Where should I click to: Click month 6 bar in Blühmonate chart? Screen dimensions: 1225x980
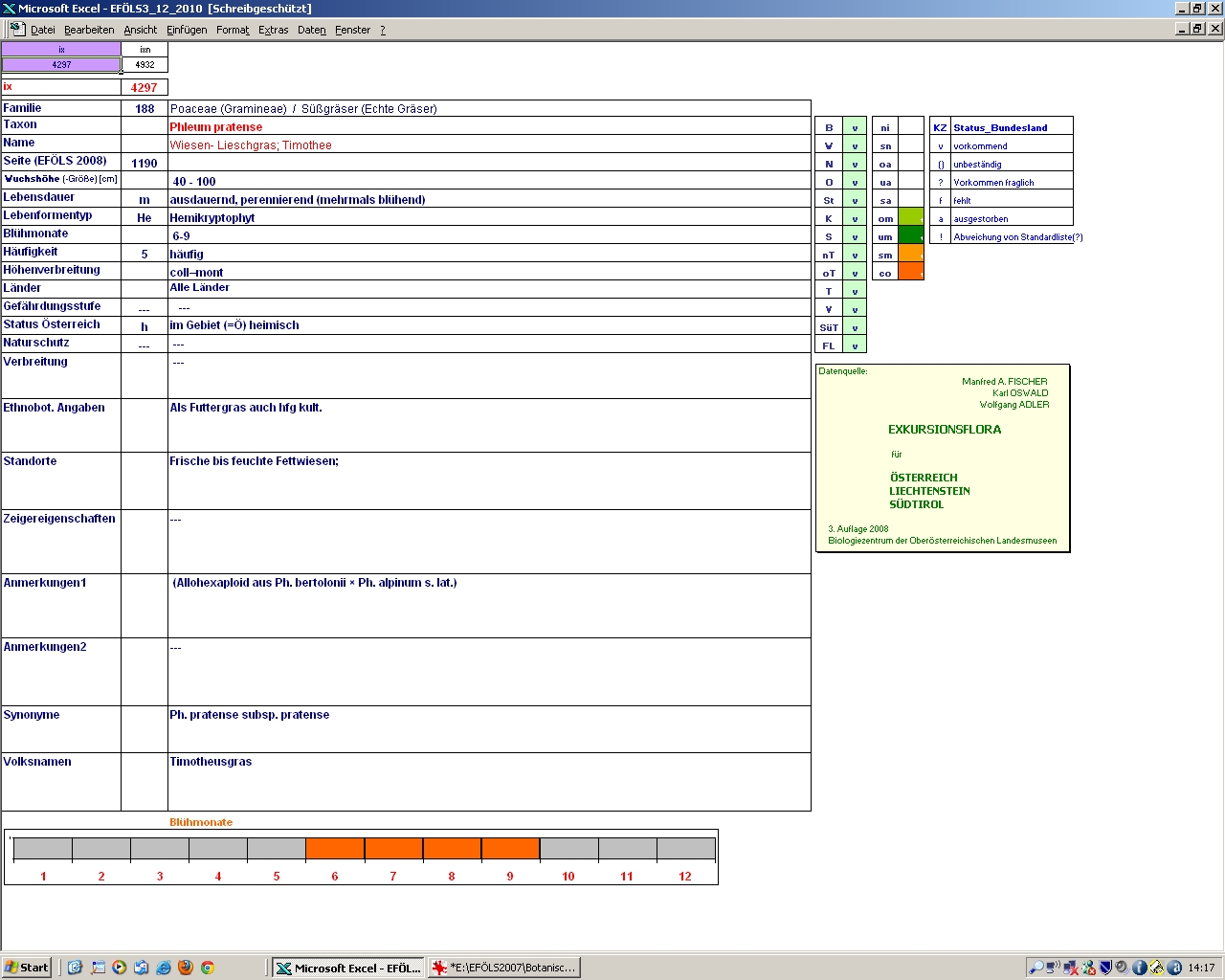point(335,849)
